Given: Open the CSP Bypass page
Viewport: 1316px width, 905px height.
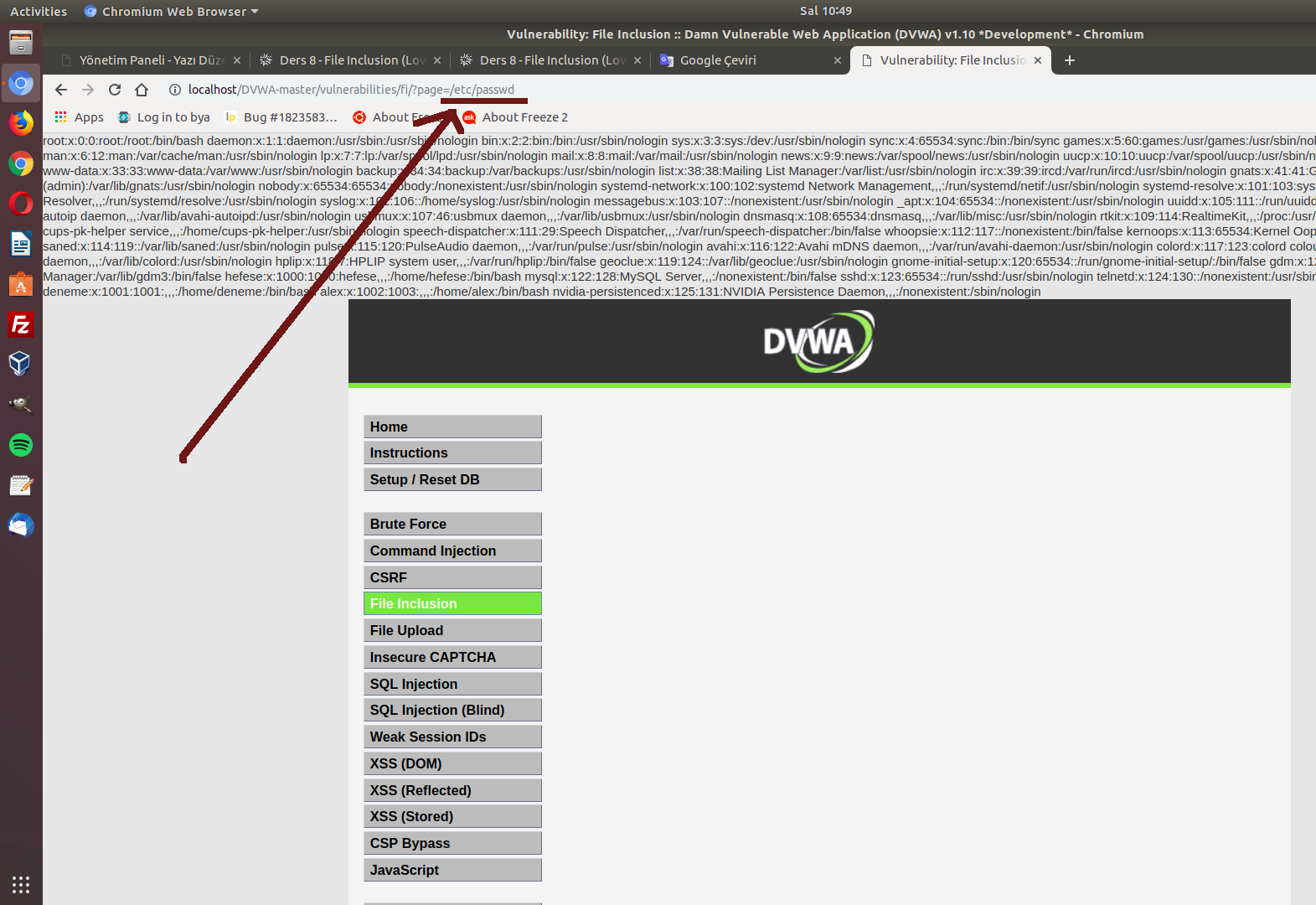Looking at the screenshot, I should pyautogui.click(x=452, y=843).
